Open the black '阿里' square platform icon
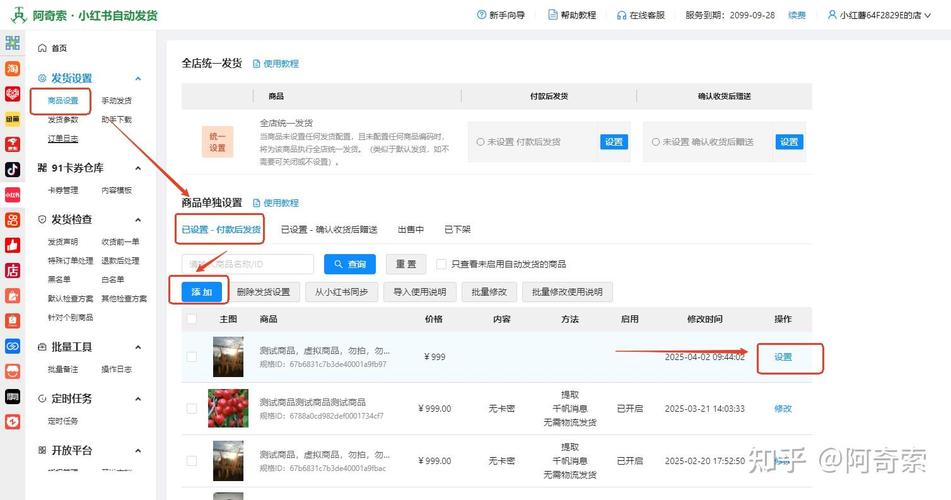Screen dimensions: 951x500 [13, 397]
